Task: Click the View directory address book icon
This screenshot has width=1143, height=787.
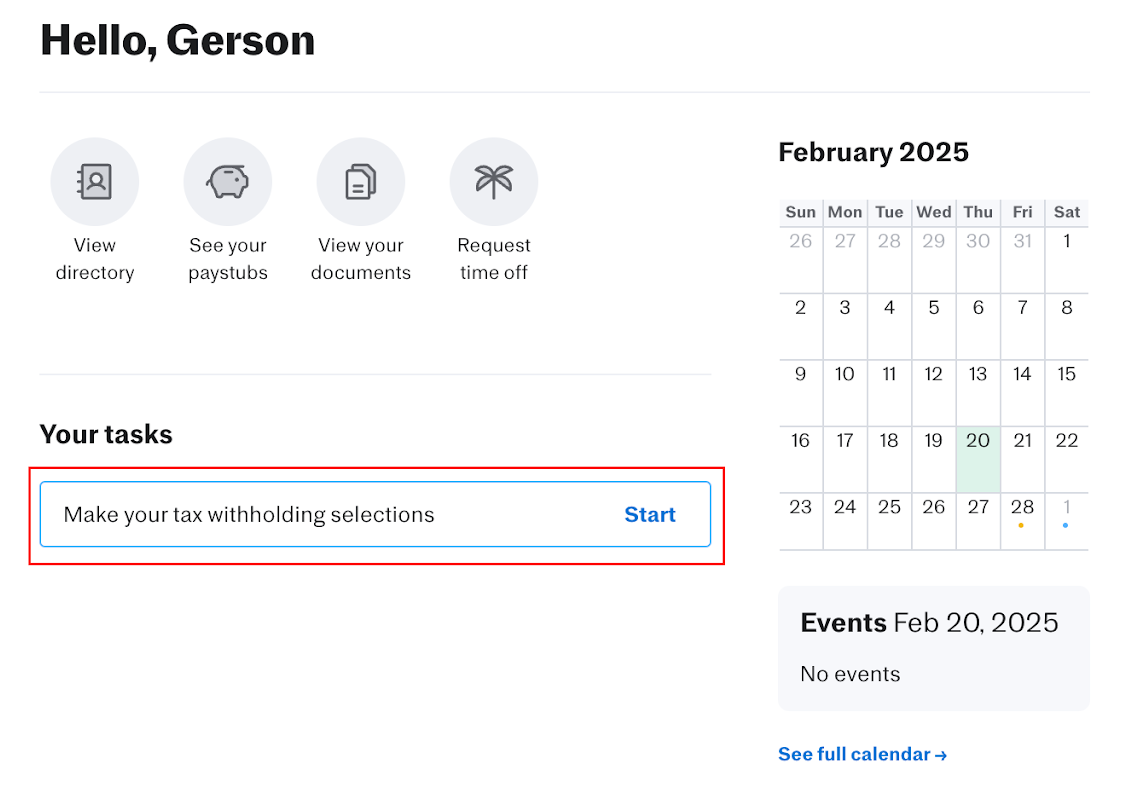Action: click(x=95, y=182)
